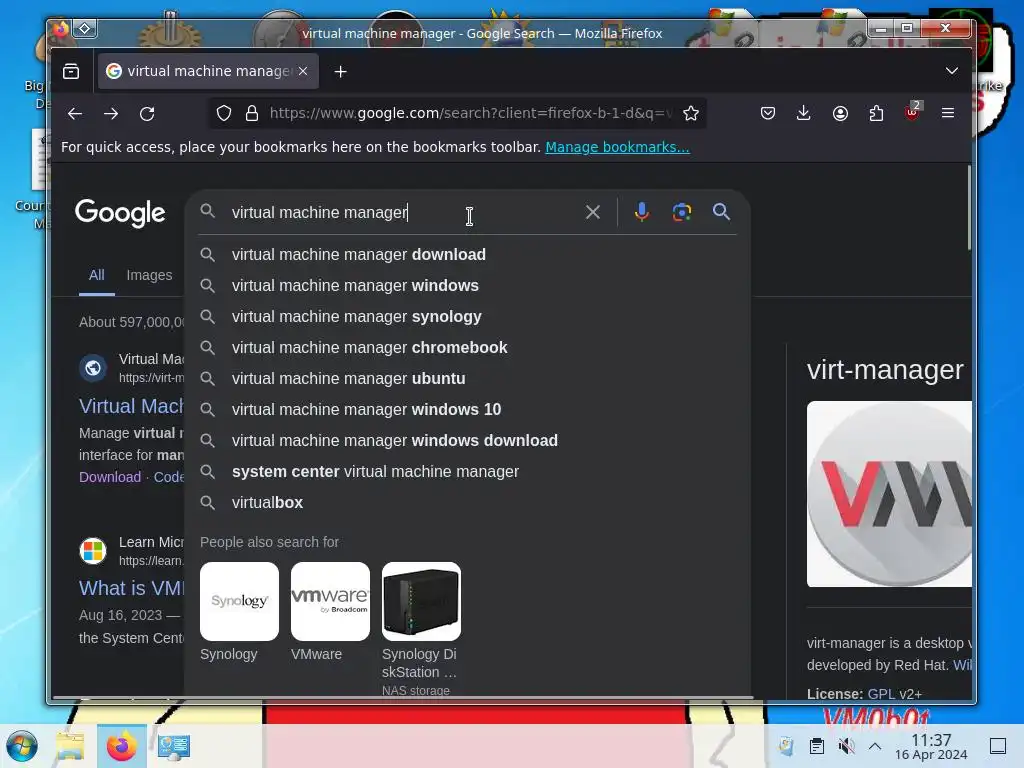Image resolution: width=1024 pixels, height=768 pixels.
Task: Open Firefox View from the tab bar
Action: click(71, 71)
